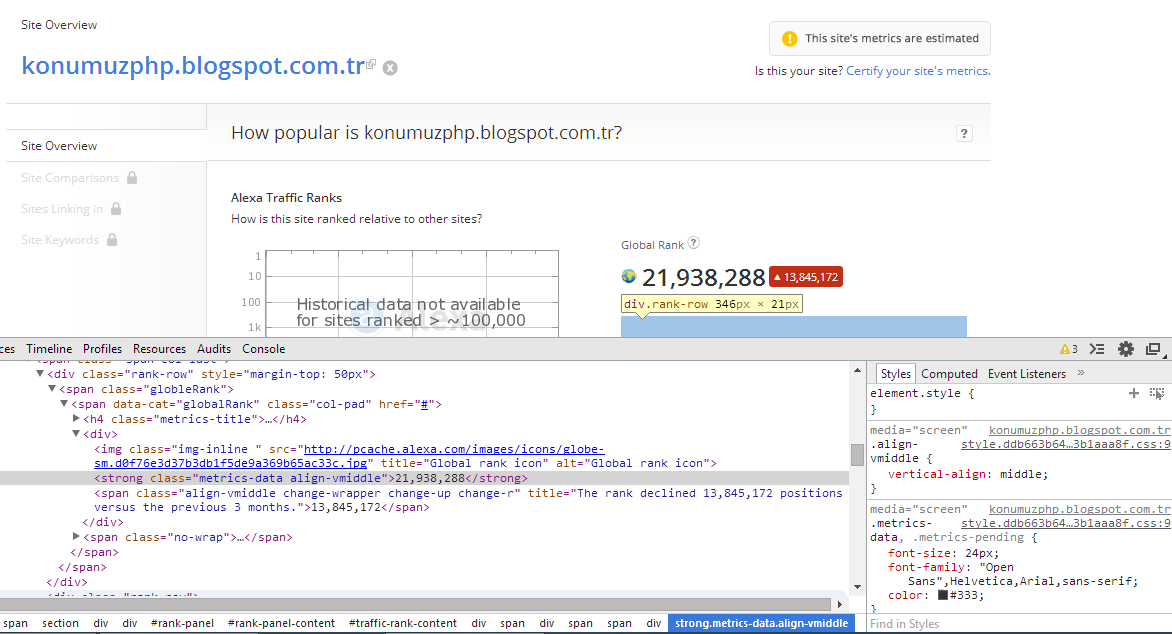
Task: Expand the h4 metrics-title node
Action: click(x=75, y=419)
